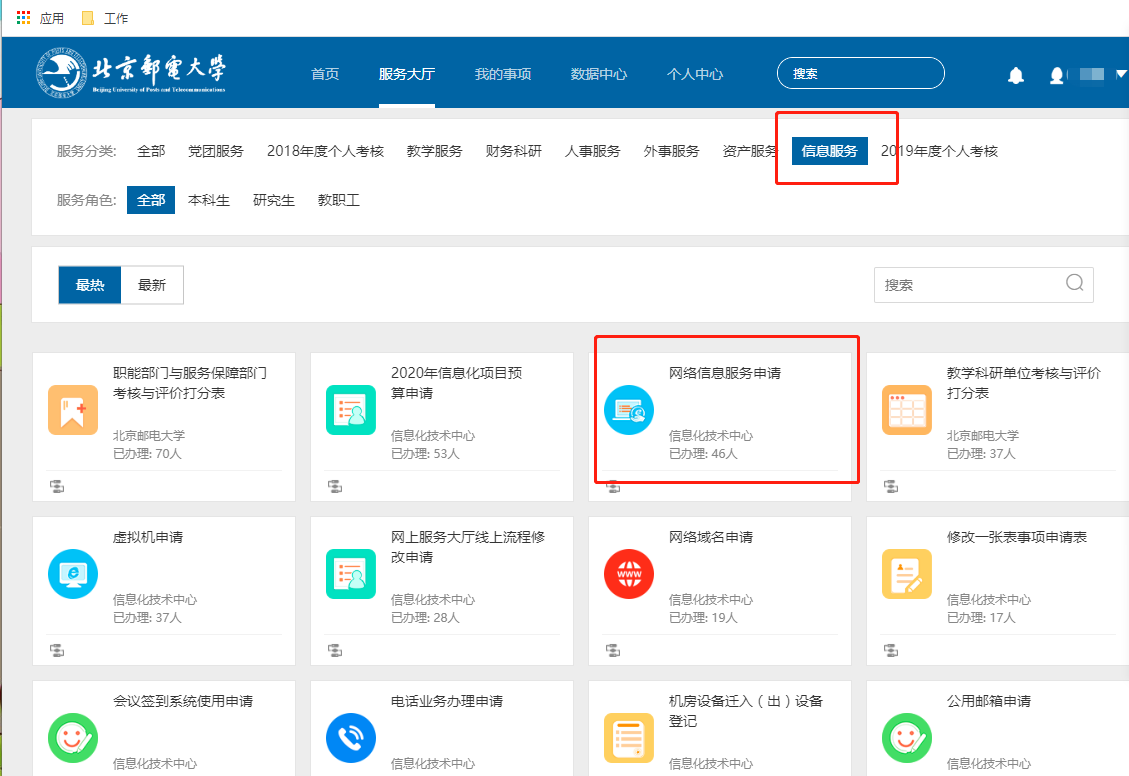1129x776 pixels.
Task: Select the 全部 service category filter
Action: tap(151, 151)
